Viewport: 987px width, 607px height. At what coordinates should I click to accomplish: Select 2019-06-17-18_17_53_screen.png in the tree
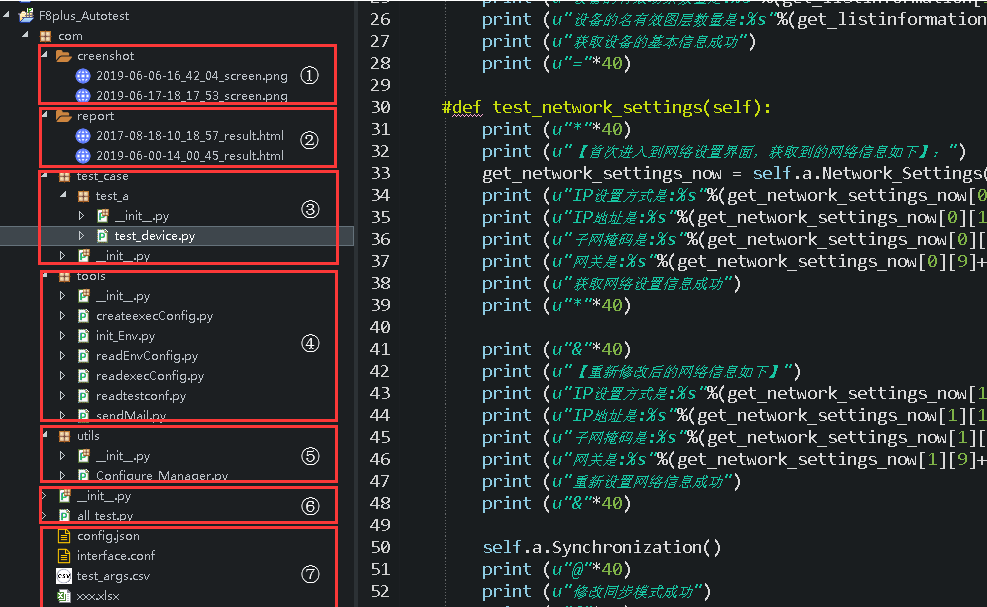[x=192, y=96]
